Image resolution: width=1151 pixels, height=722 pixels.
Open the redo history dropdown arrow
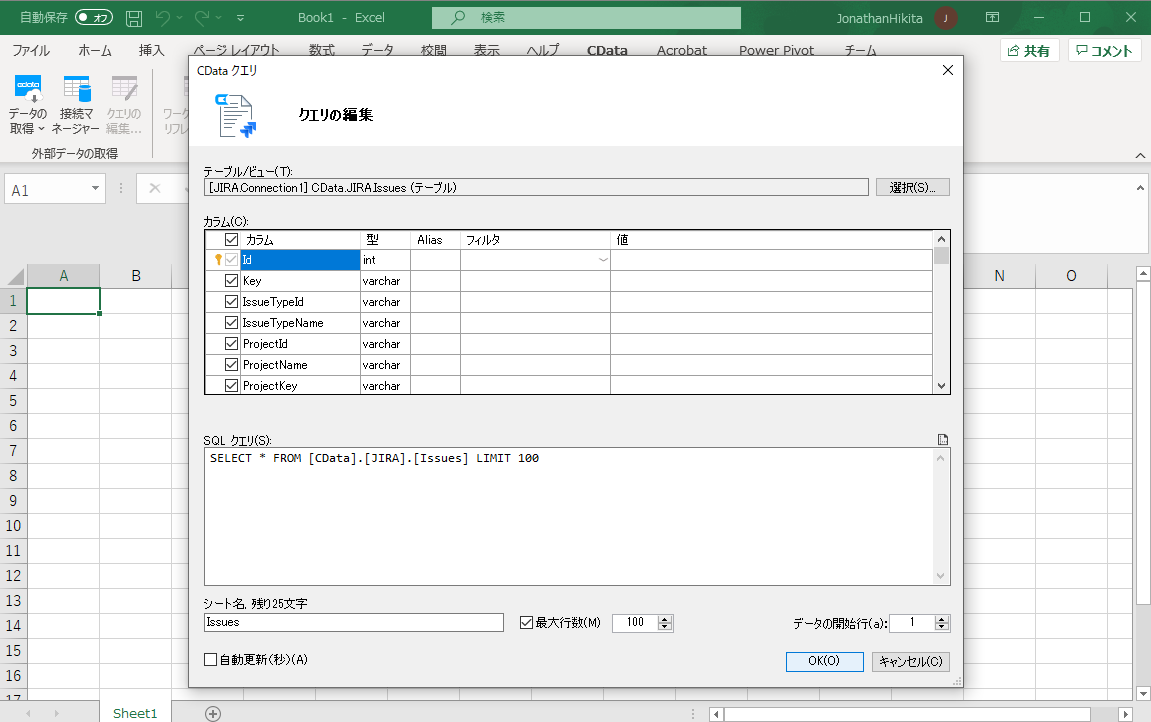click(219, 18)
